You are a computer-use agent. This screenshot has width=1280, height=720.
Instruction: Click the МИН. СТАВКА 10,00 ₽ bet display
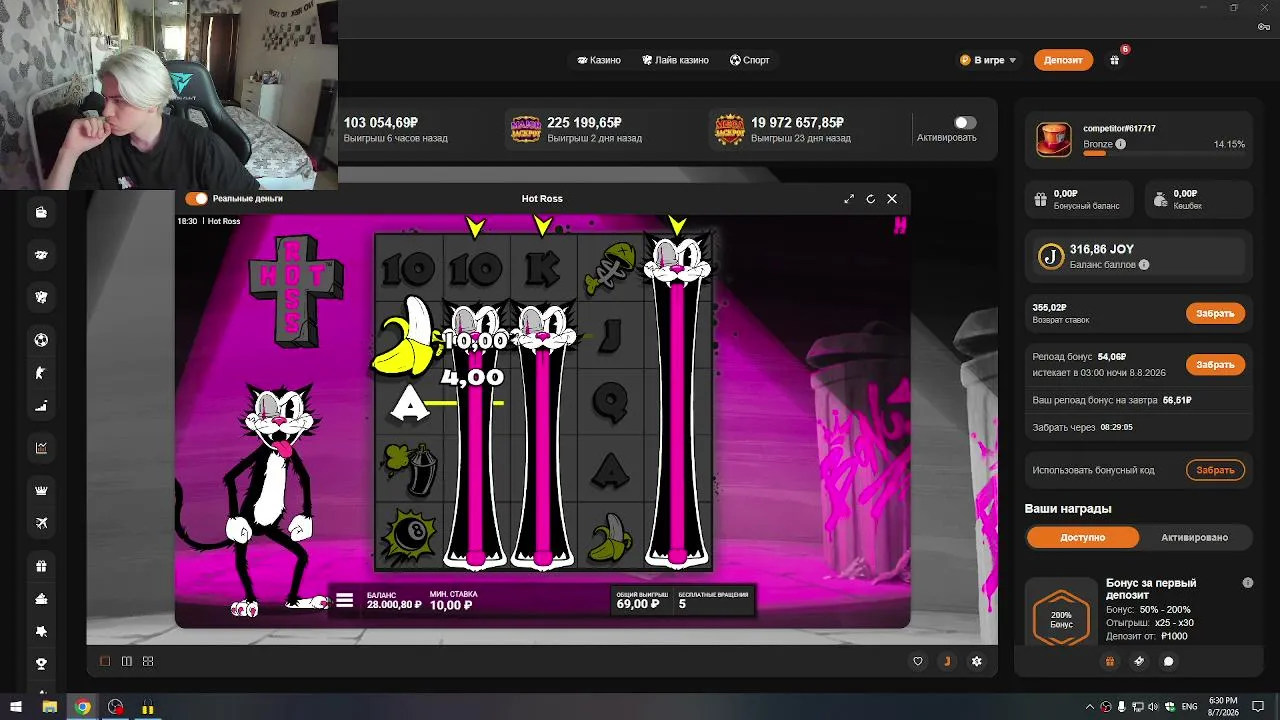(x=454, y=600)
